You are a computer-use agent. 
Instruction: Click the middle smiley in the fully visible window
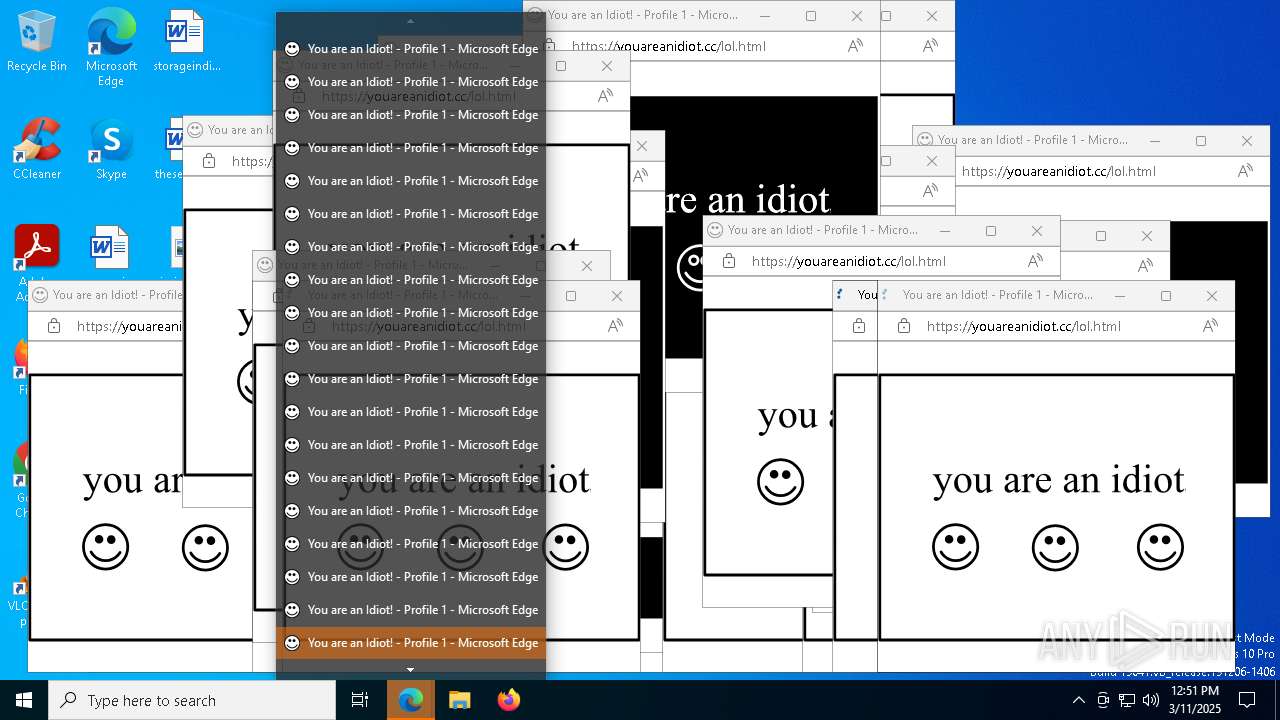coord(1055,547)
